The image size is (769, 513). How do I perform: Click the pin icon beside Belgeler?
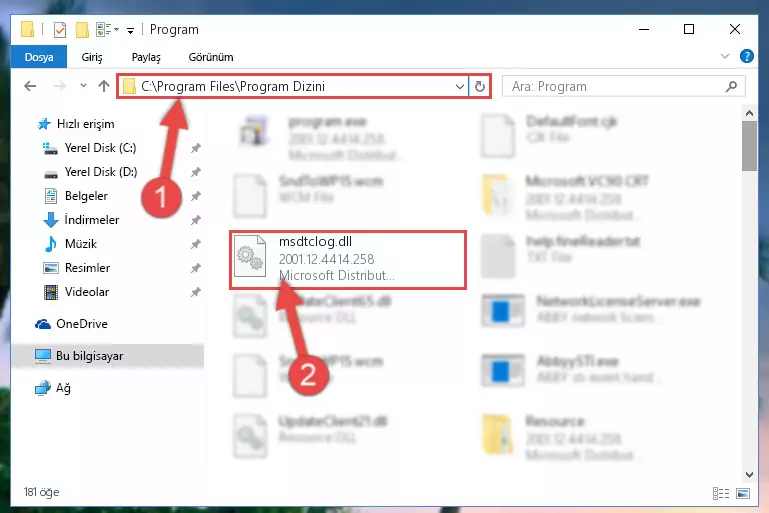[x=196, y=196]
